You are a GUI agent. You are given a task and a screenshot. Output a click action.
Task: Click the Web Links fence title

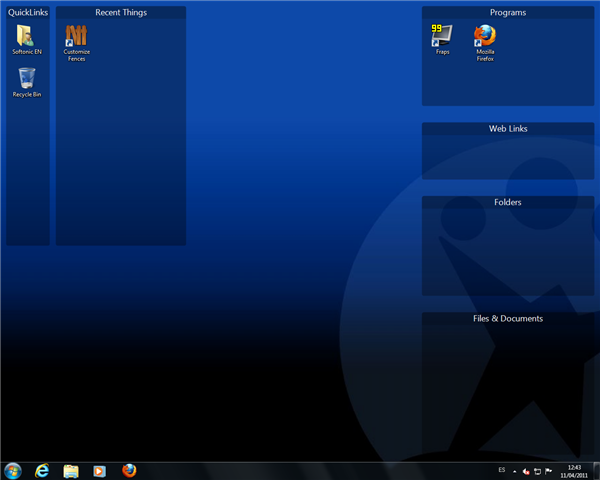pos(508,129)
